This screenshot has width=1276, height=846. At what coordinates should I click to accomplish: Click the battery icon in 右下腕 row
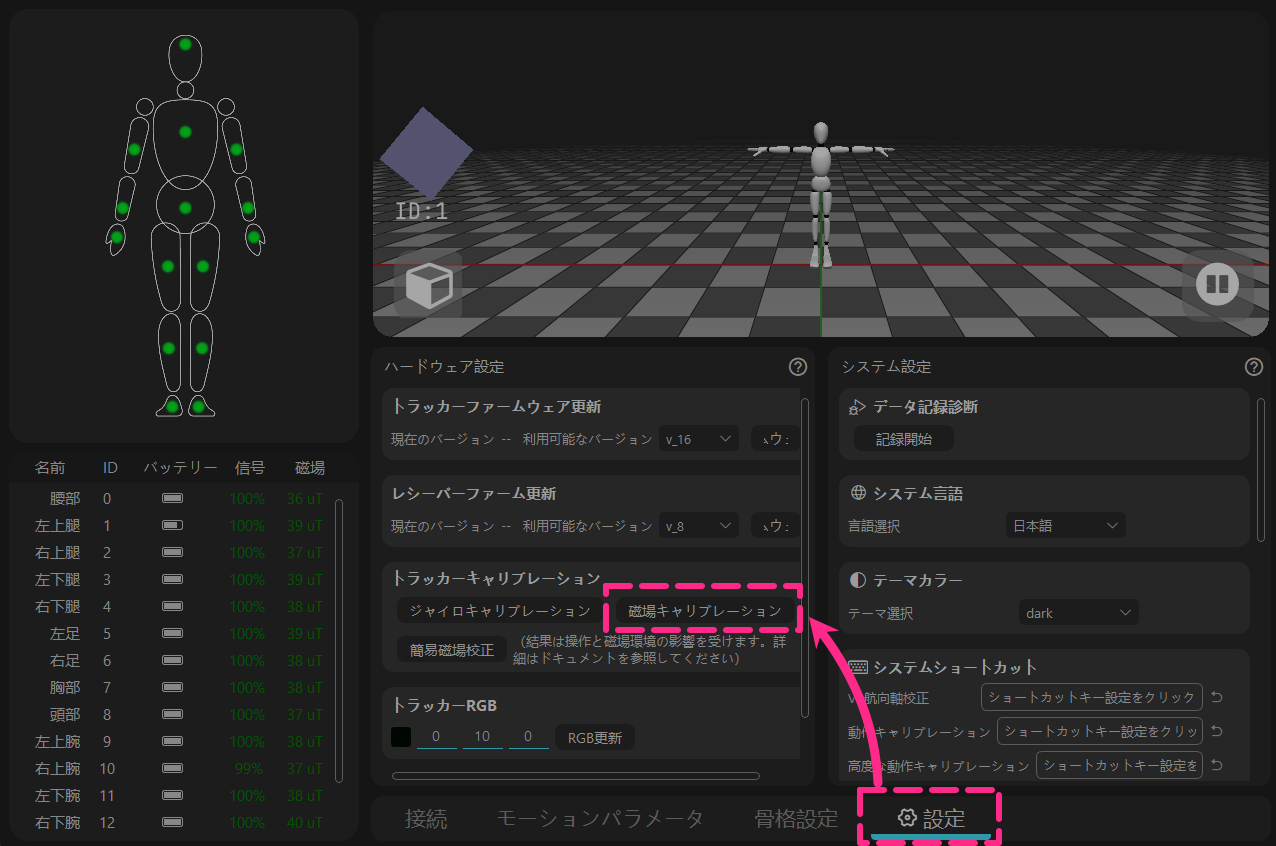click(x=172, y=822)
